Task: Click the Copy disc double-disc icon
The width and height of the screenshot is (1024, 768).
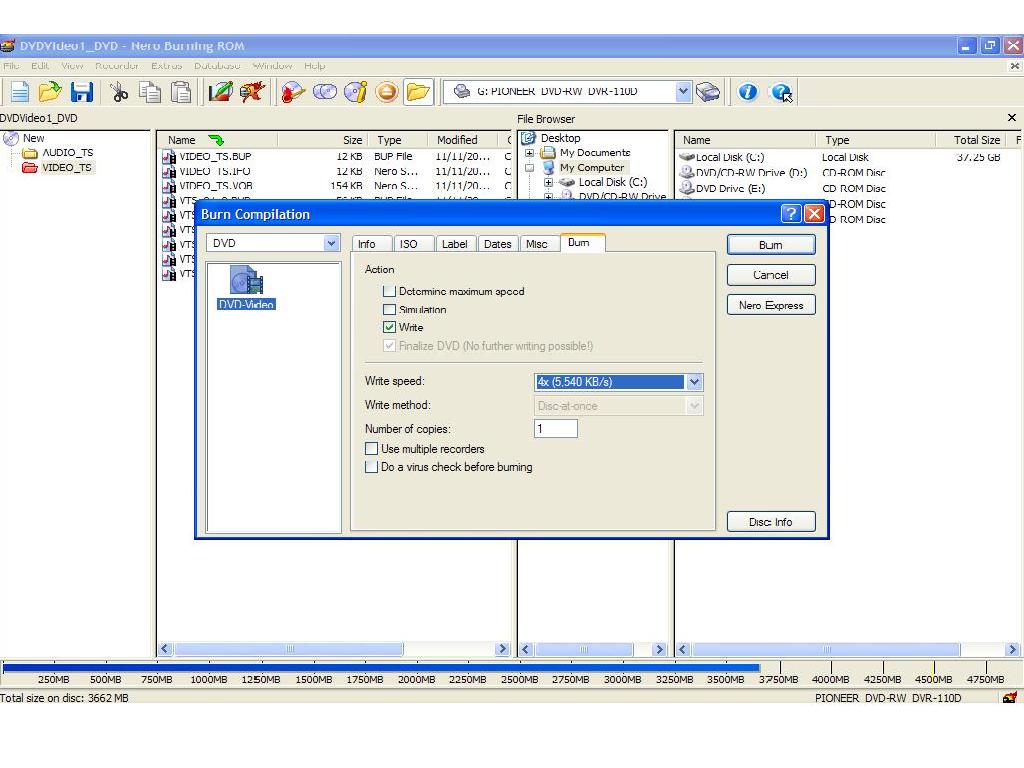Action: pos(325,92)
